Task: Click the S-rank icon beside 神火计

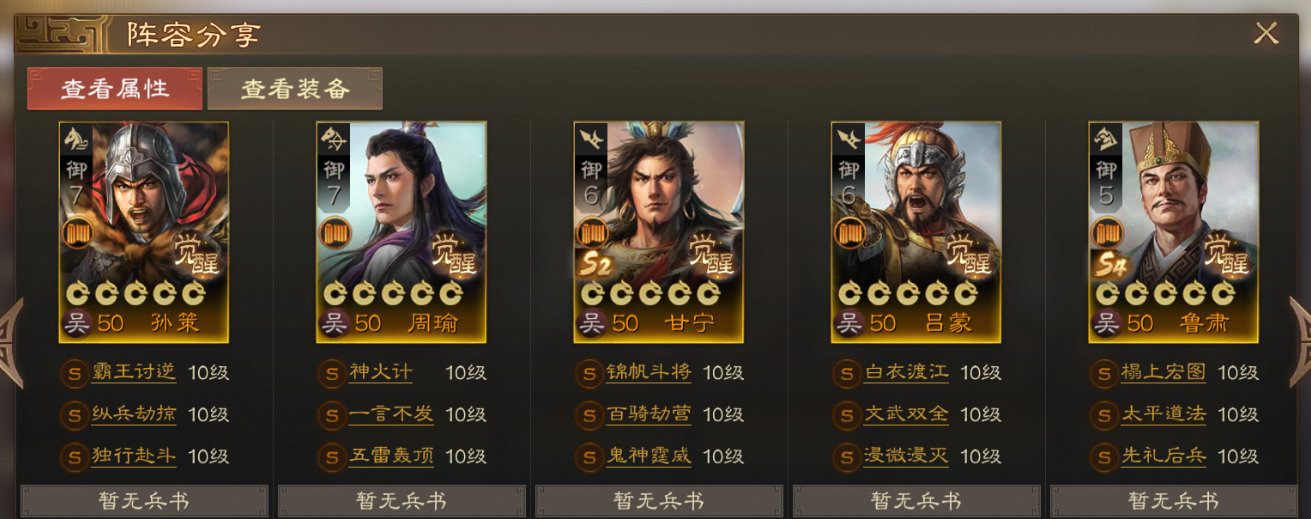Action: tap(332, 374)
